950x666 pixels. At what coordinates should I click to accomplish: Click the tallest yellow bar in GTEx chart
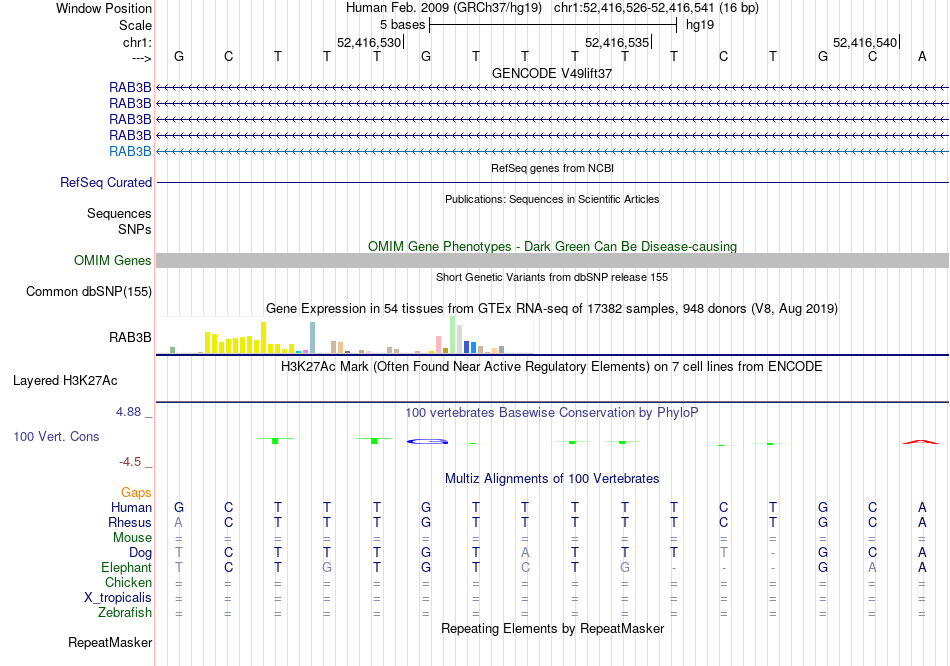pos(264,338)
